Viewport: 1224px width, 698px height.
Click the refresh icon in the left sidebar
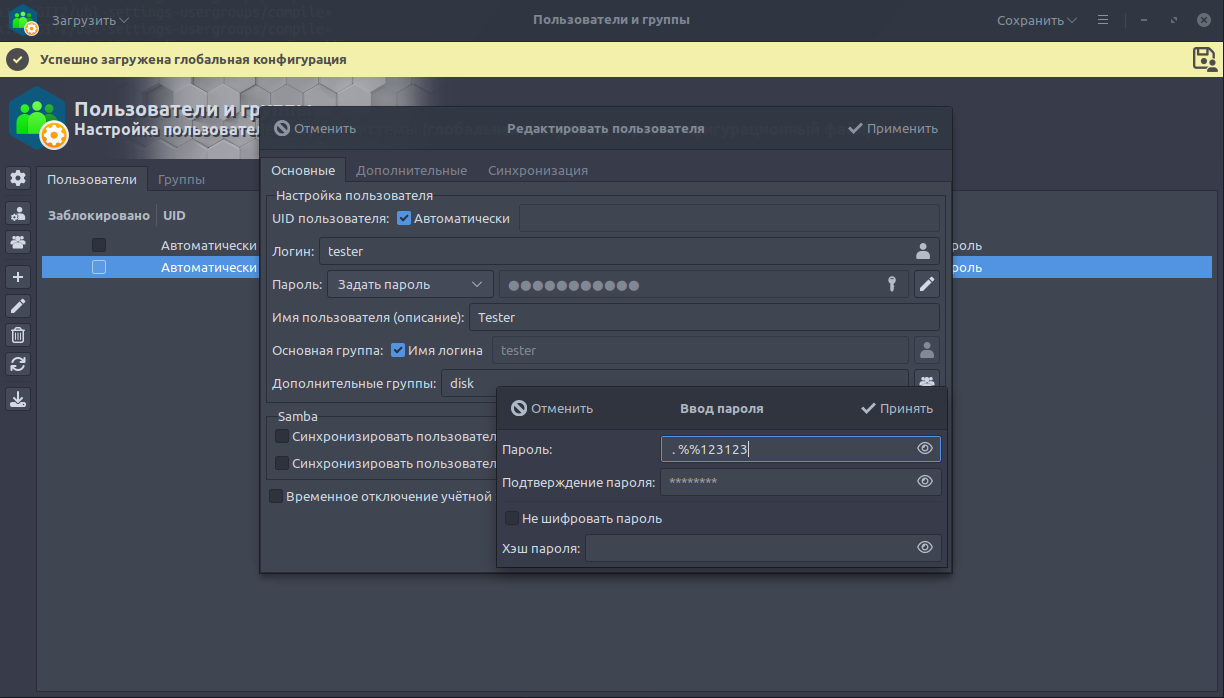[18, 364]
